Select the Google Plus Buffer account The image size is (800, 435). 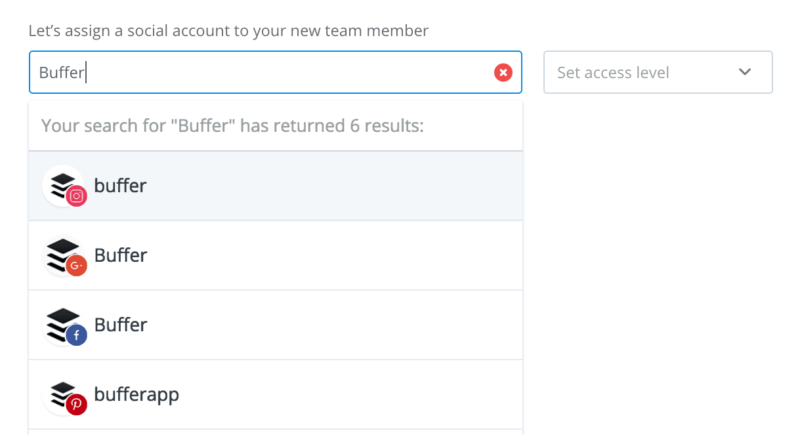click(276, 255)
